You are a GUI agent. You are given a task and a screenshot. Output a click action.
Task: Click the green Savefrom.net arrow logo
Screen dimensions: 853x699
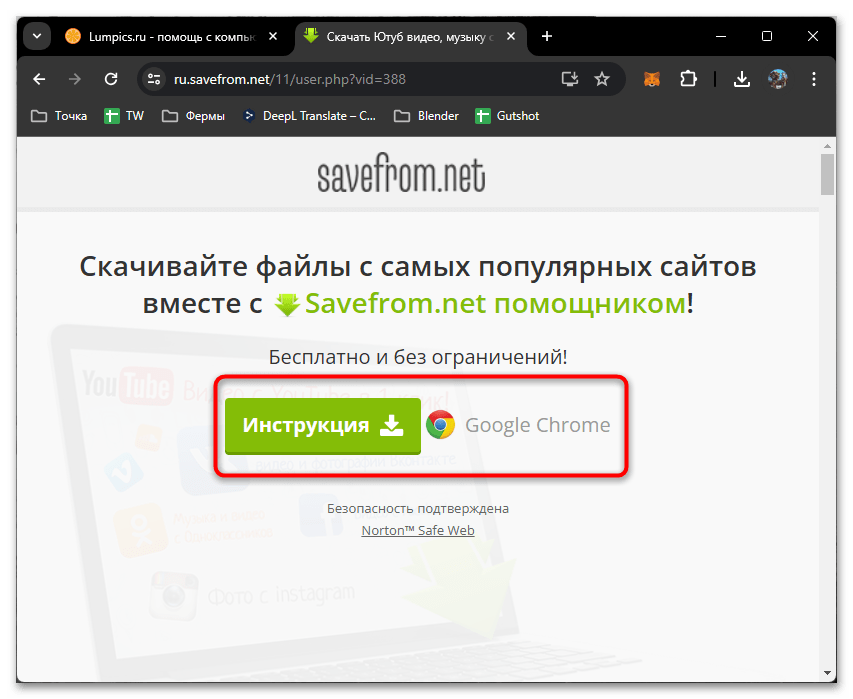coord(287,303)
